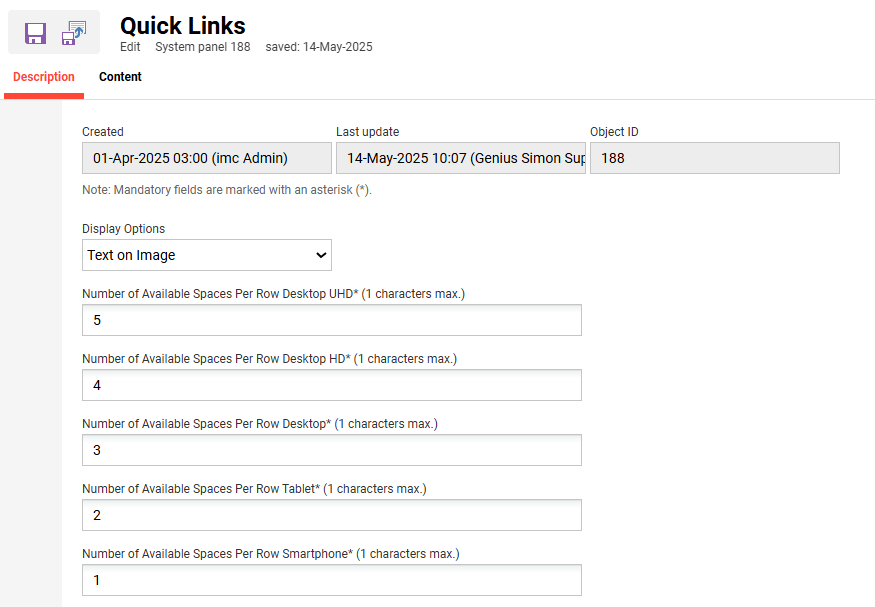Click the Object ID field showing 188
This screenshot has width=875, height=607.
point(714,158)
